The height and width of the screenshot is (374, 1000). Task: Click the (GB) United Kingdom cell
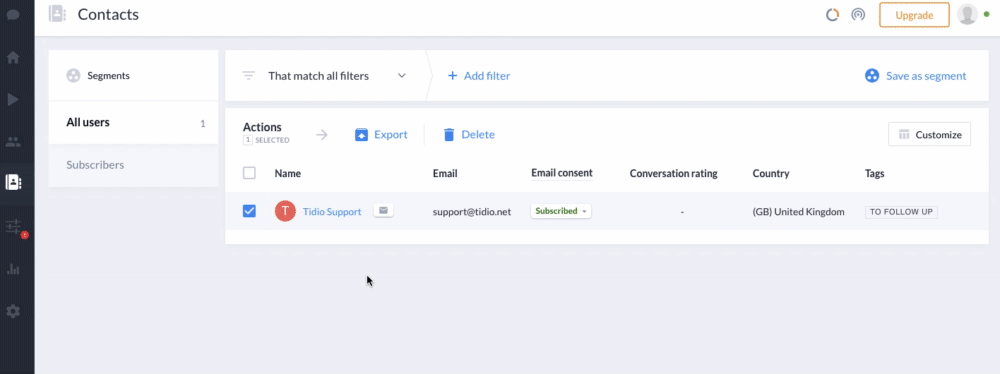click(x=798, y=212)
